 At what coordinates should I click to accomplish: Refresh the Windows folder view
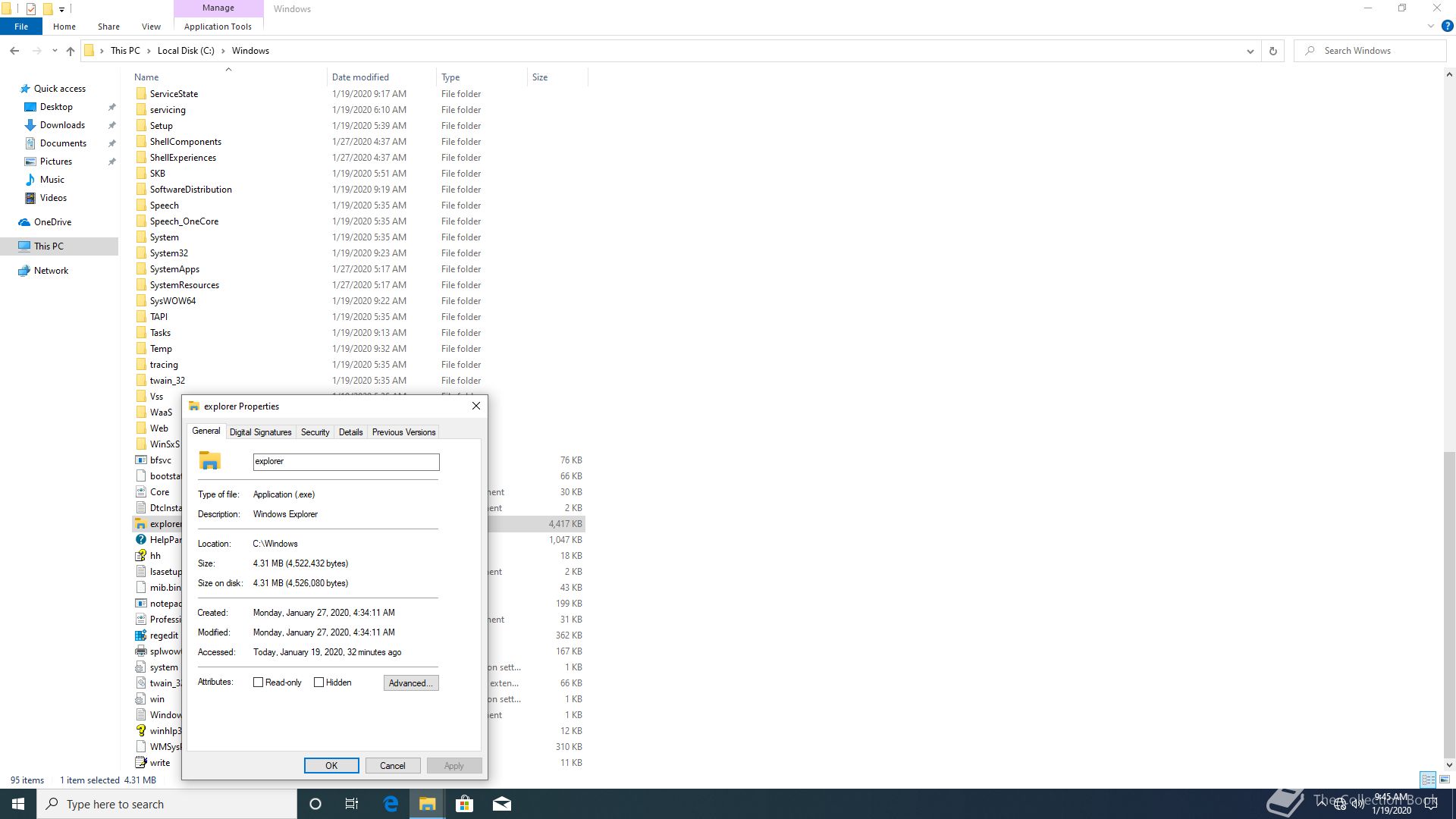click(1273, 51)
